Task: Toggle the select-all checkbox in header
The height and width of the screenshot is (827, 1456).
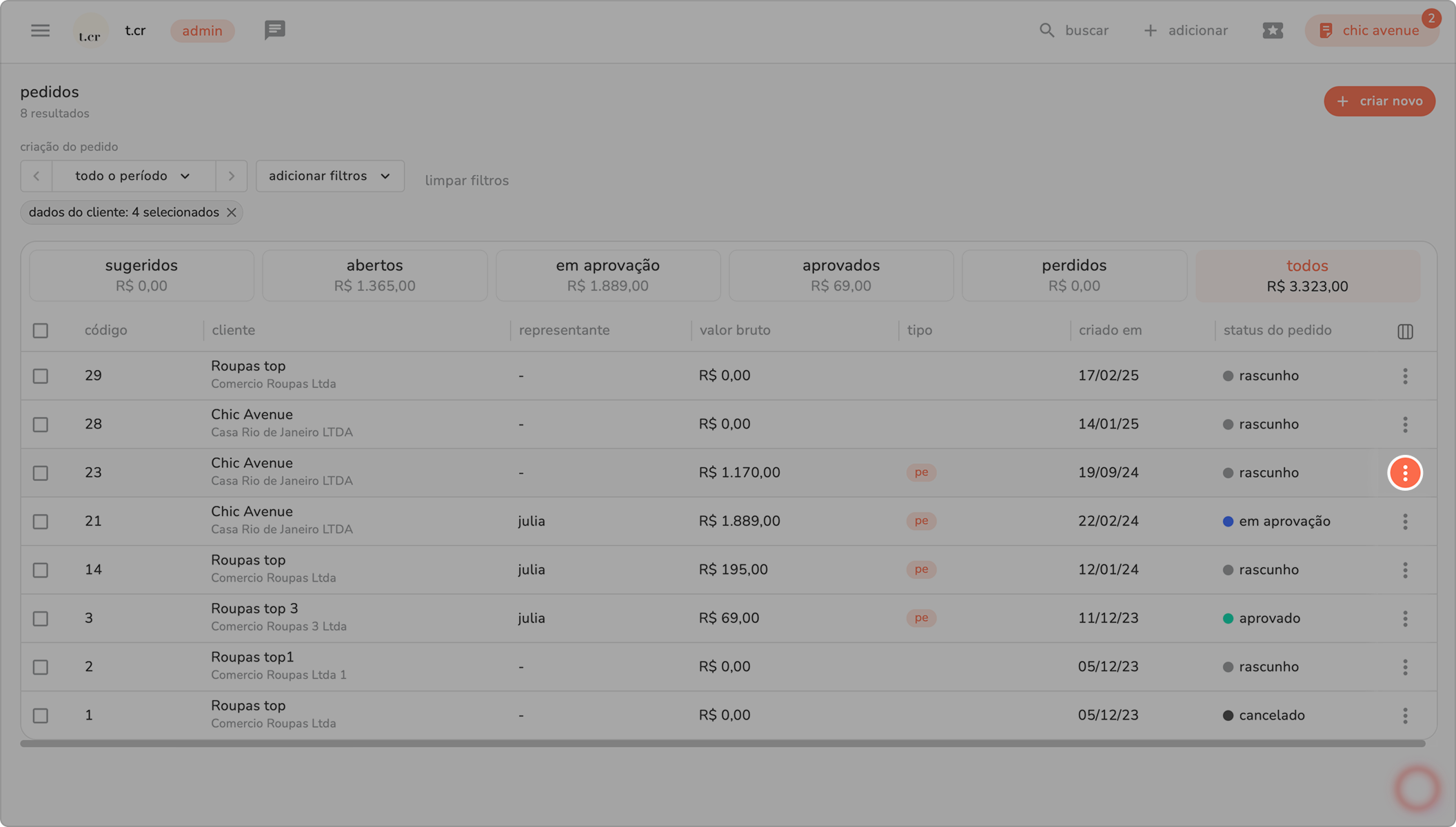Action: click(41, 331)
